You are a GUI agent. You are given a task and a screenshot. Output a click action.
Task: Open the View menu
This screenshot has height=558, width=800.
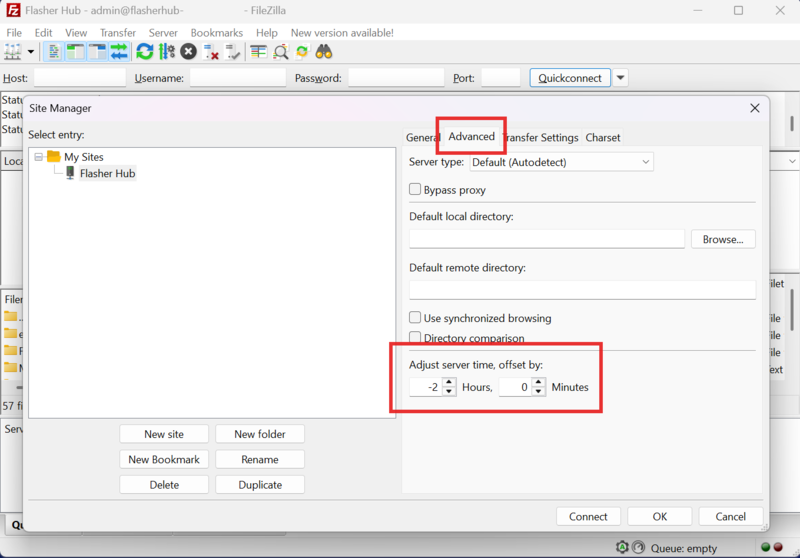76,33
